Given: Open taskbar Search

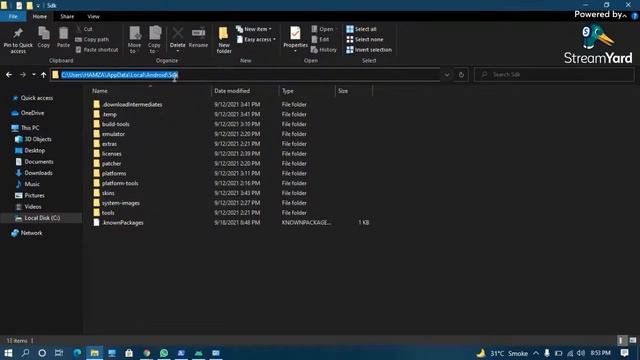Looking at the screenshot, I should [x=25, y=353].
